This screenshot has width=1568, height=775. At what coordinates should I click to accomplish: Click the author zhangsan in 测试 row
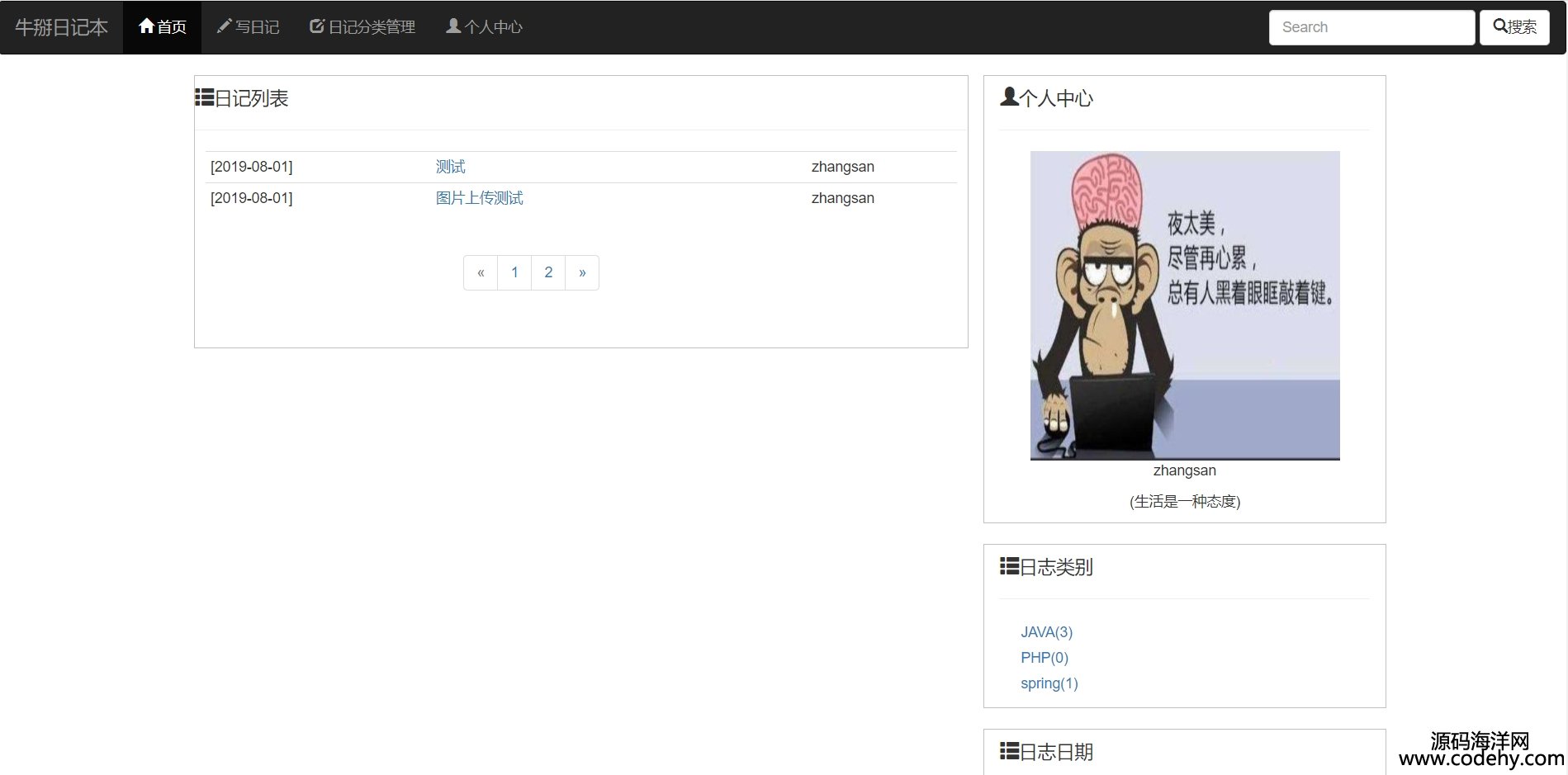[x=842, y=167]
